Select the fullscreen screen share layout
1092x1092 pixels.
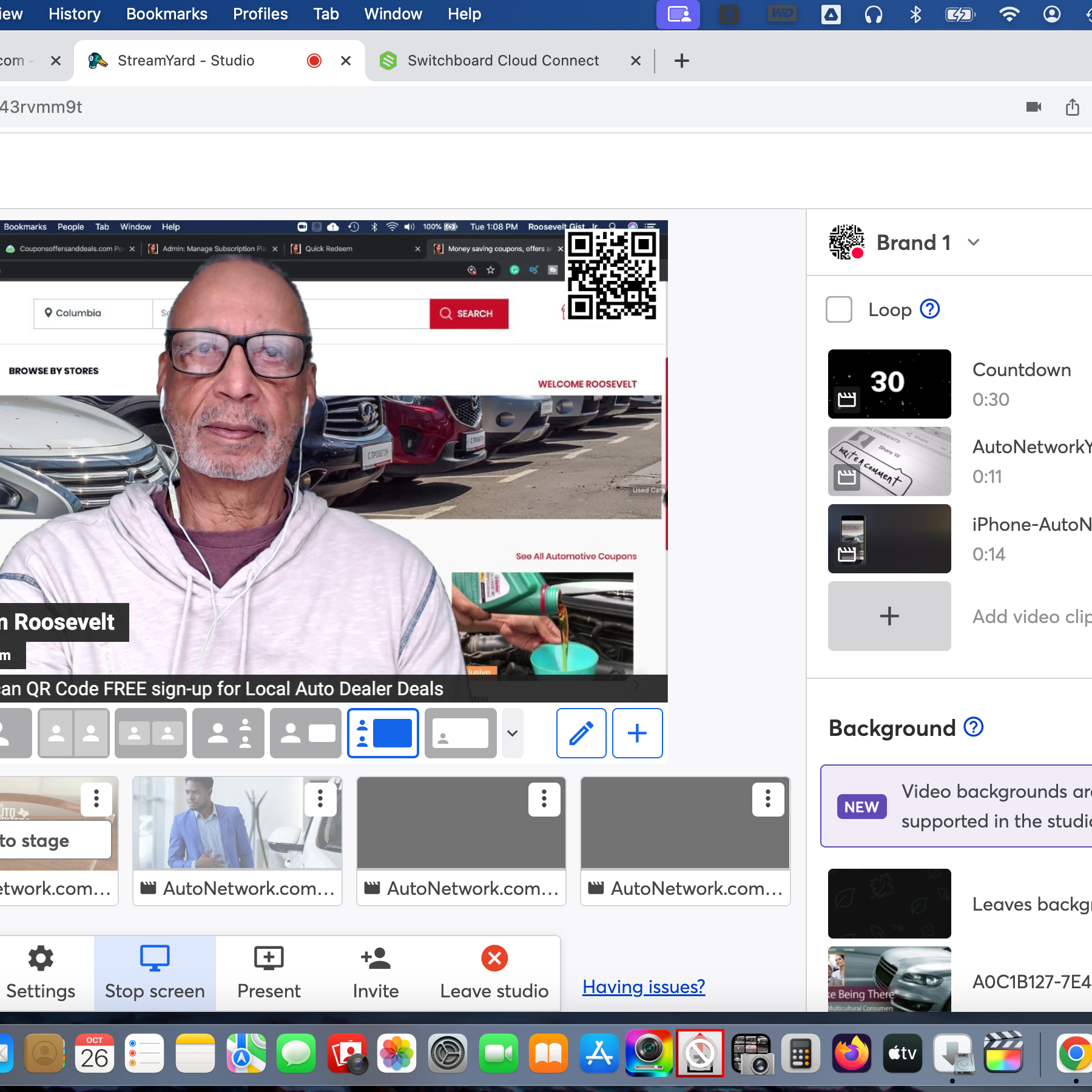click(460, 733)
